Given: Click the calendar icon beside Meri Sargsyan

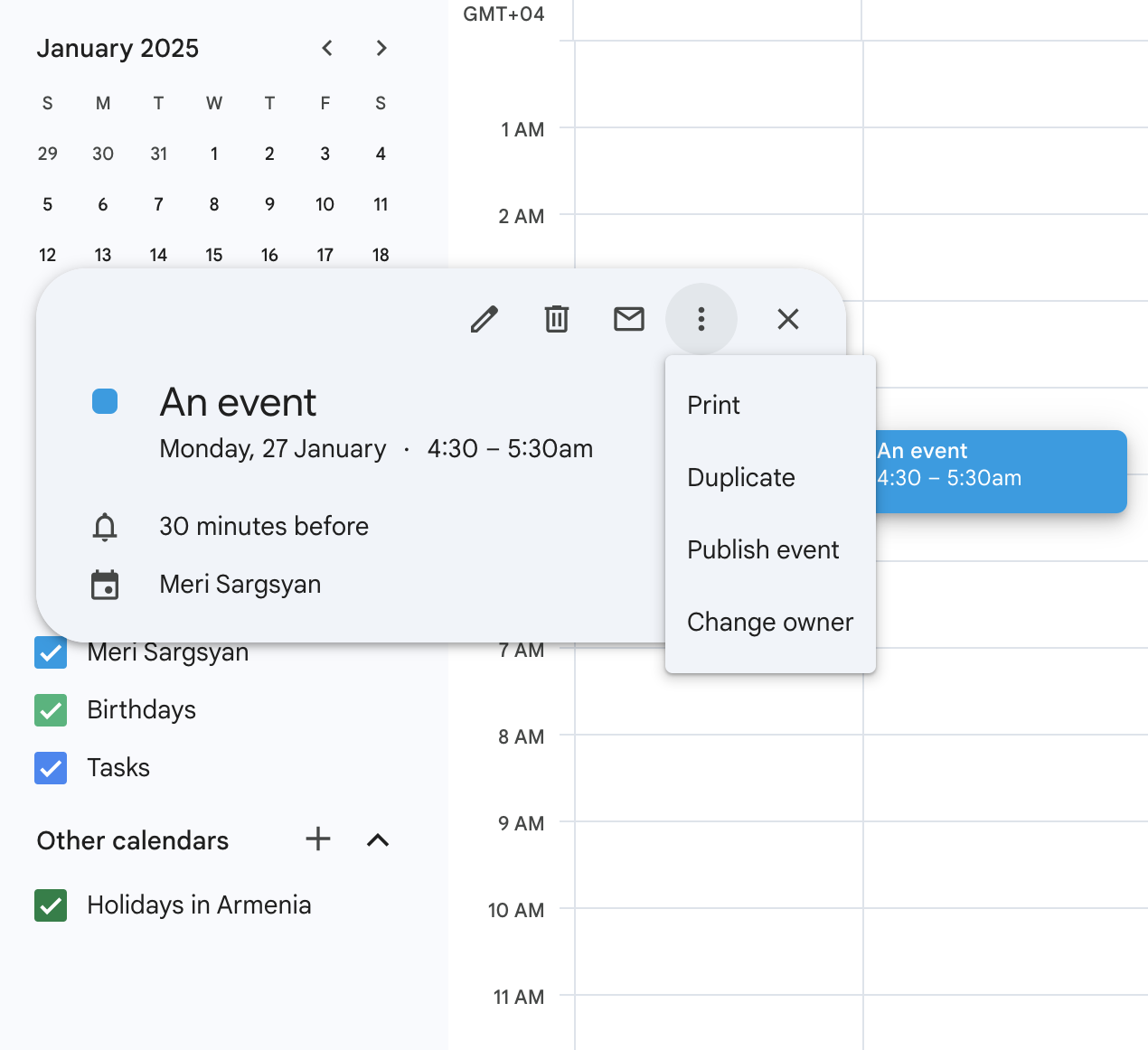Looking at the screenshot, I should point(105,585).
